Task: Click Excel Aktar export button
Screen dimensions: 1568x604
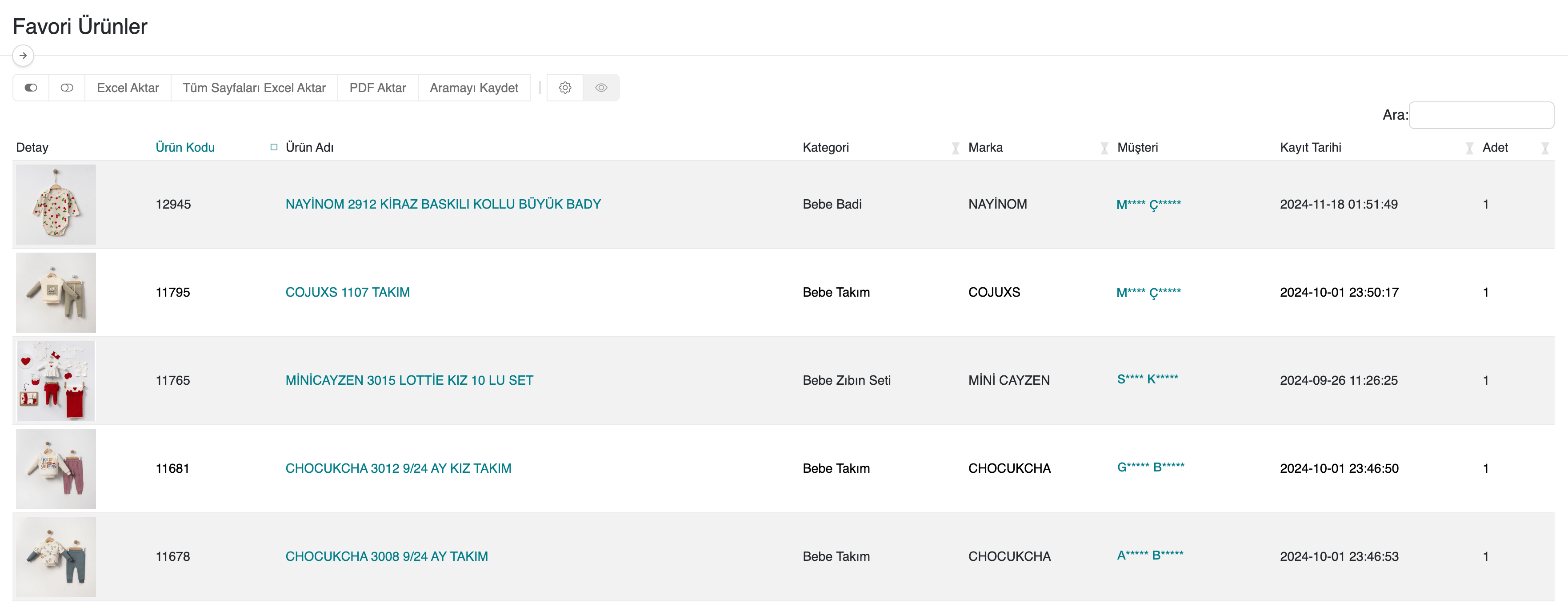Action: pos(128,88)
